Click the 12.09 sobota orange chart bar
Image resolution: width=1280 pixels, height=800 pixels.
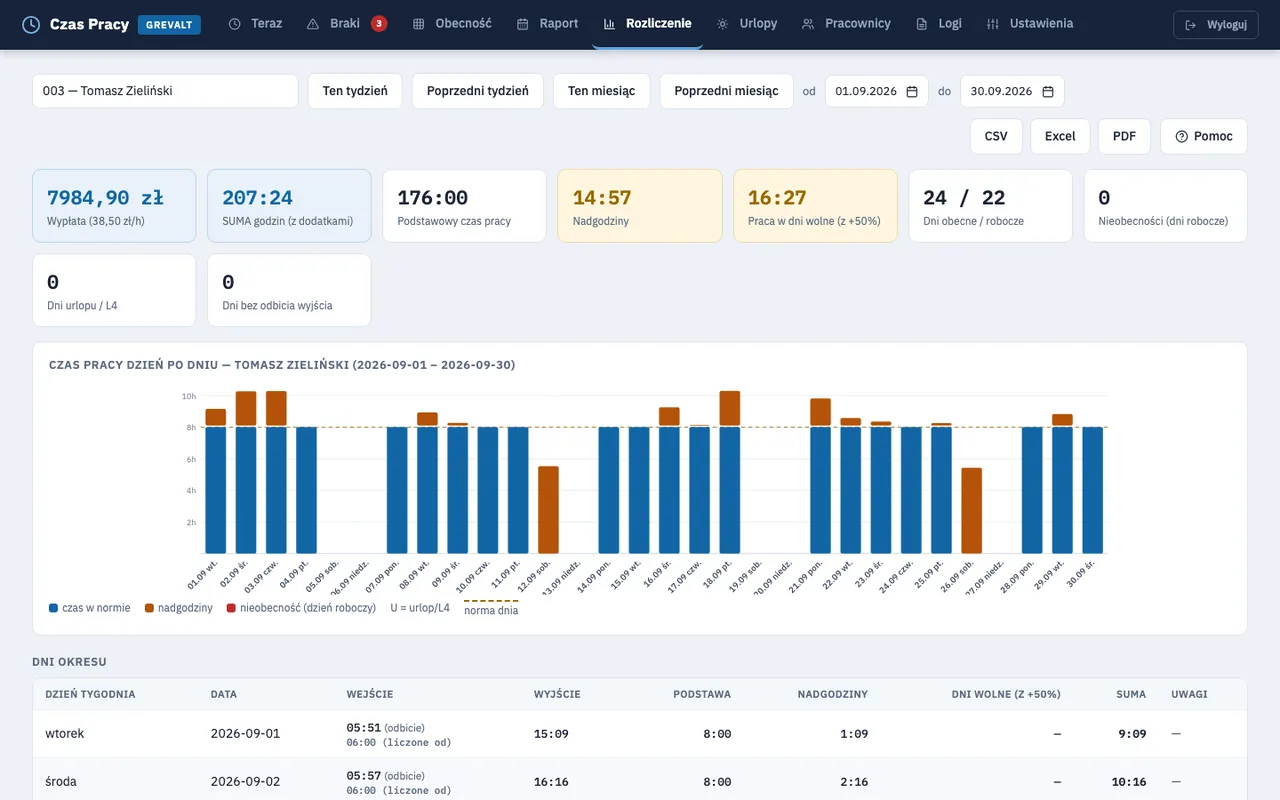tap(548, 510)
